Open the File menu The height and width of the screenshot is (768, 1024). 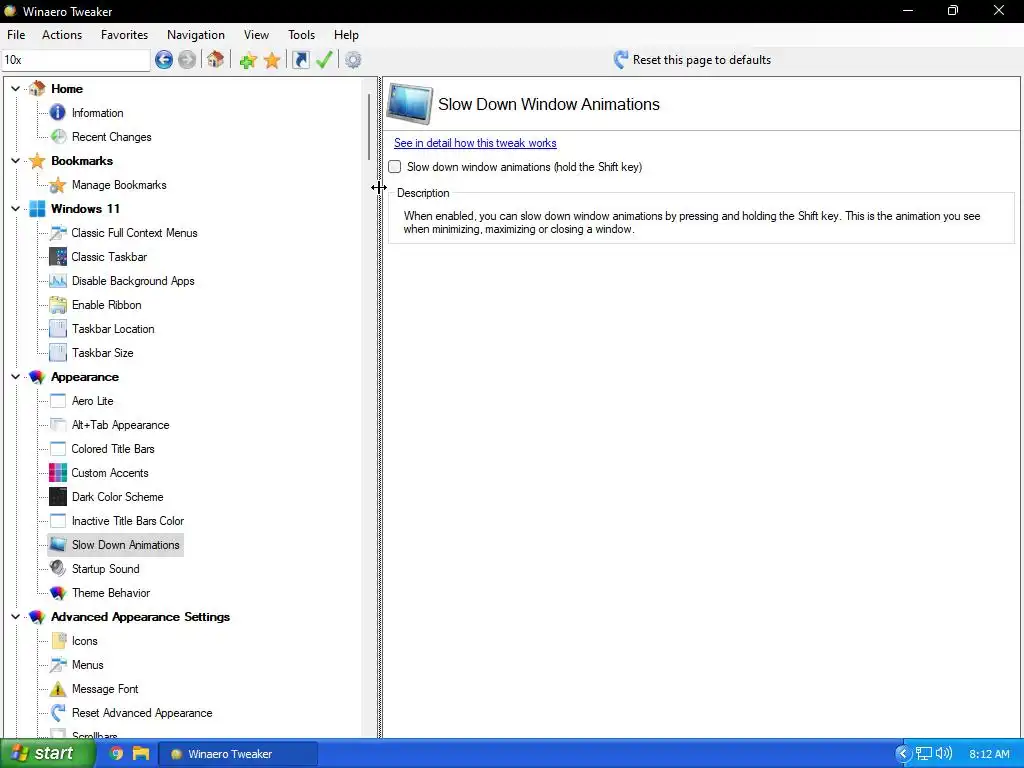tap(16, 35)
